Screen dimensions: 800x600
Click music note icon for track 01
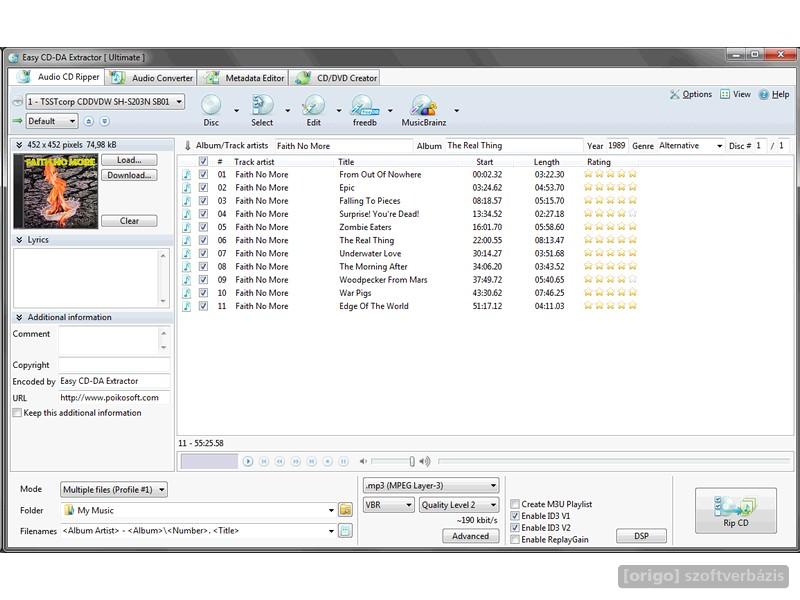click(x=187, y=174)
